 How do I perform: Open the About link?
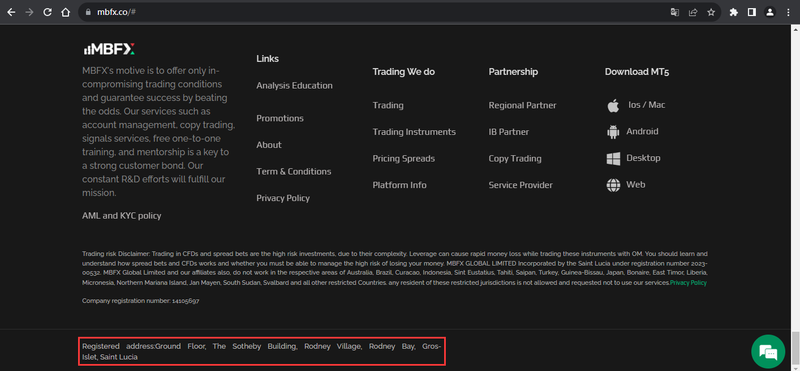[269, 145]
